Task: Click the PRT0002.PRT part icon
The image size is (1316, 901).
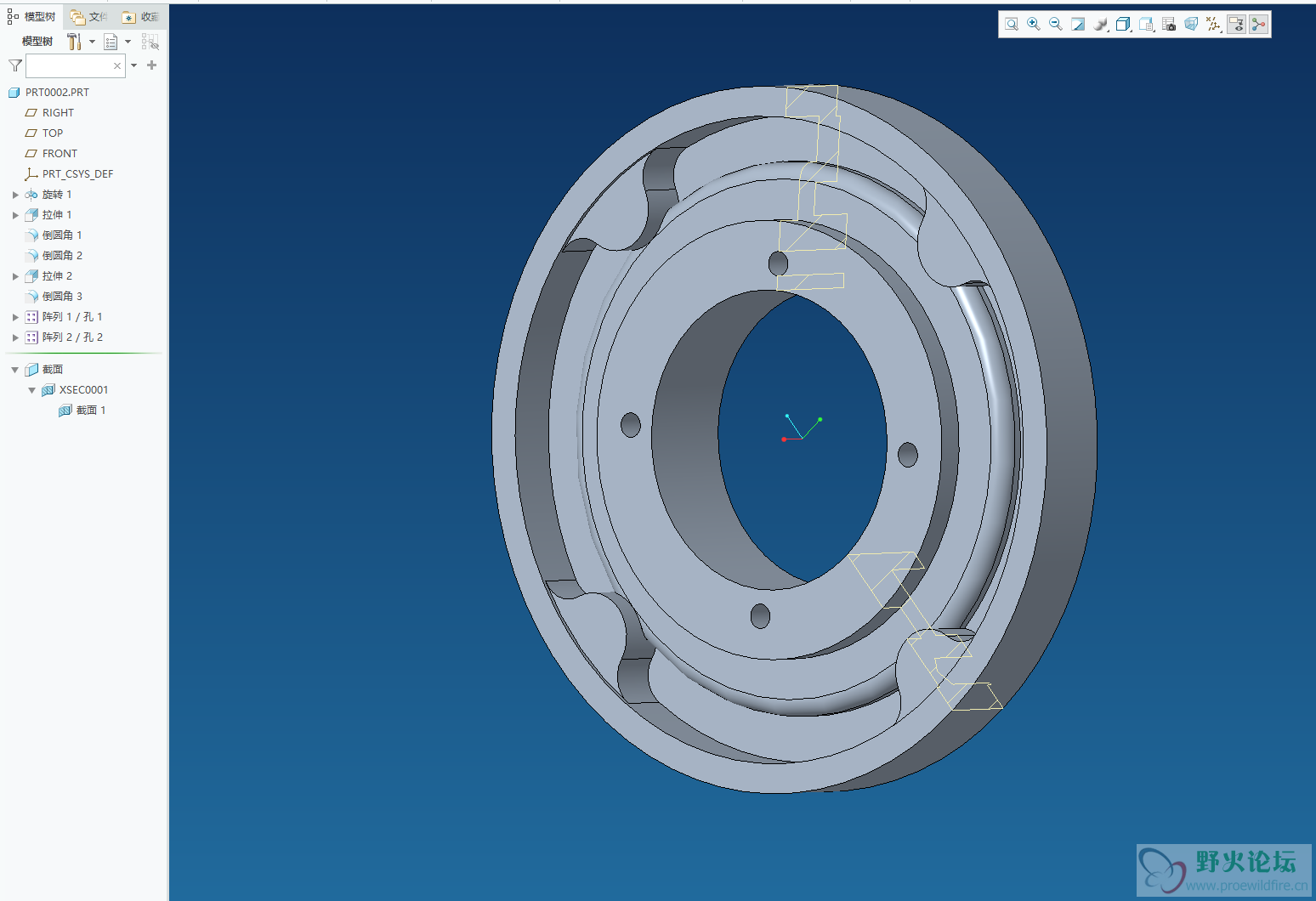Action: 14,93
